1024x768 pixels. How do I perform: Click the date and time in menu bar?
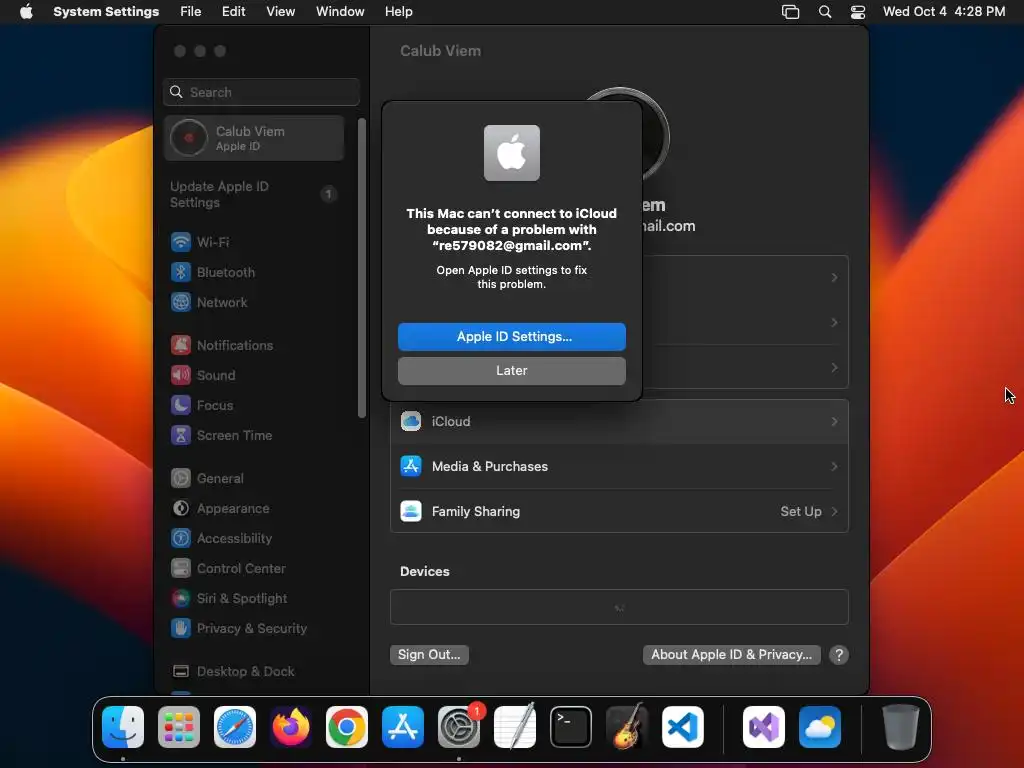(x=944, y=12)
